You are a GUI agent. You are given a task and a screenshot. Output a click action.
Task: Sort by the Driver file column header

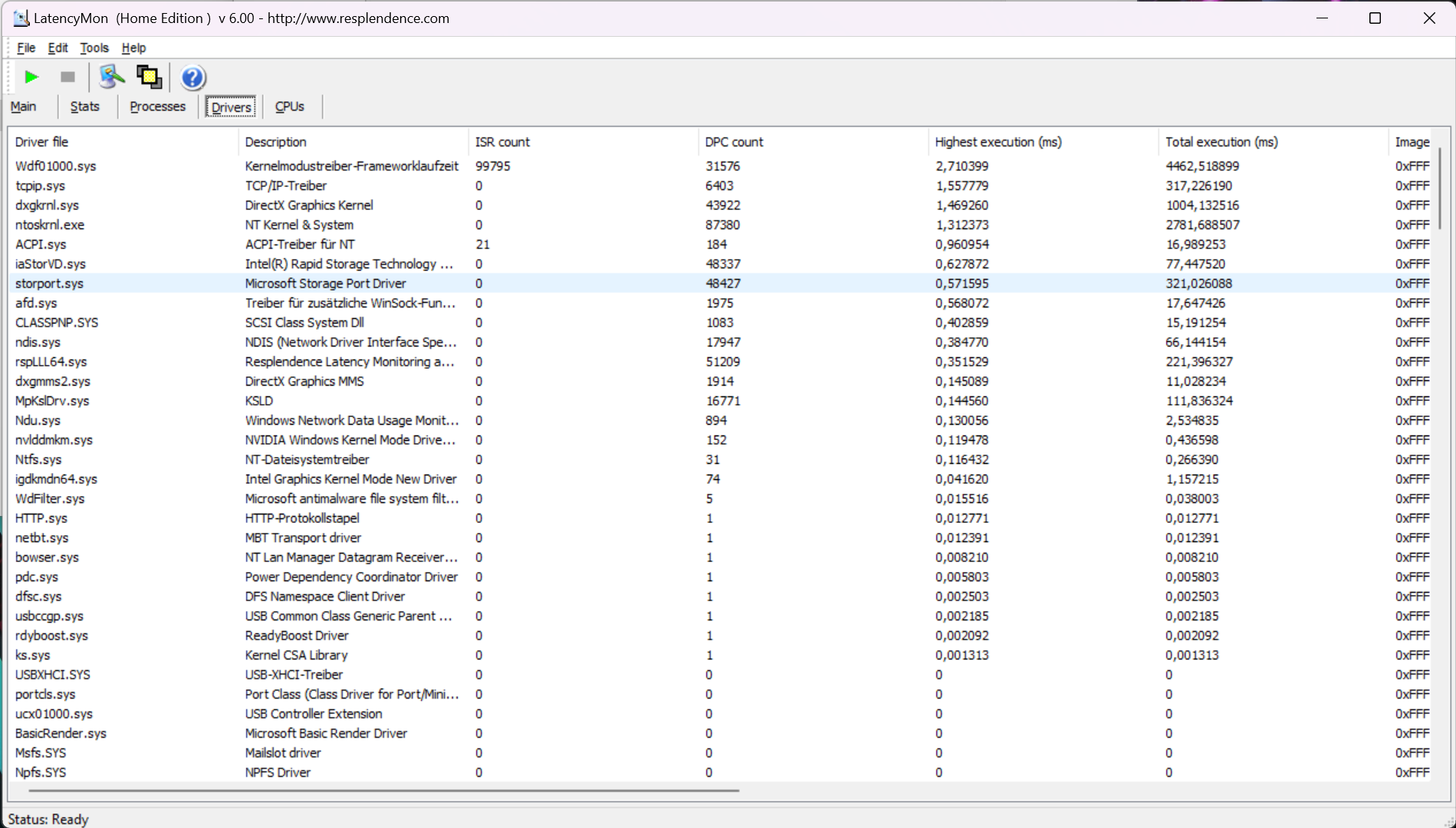(x=123, y=142)
